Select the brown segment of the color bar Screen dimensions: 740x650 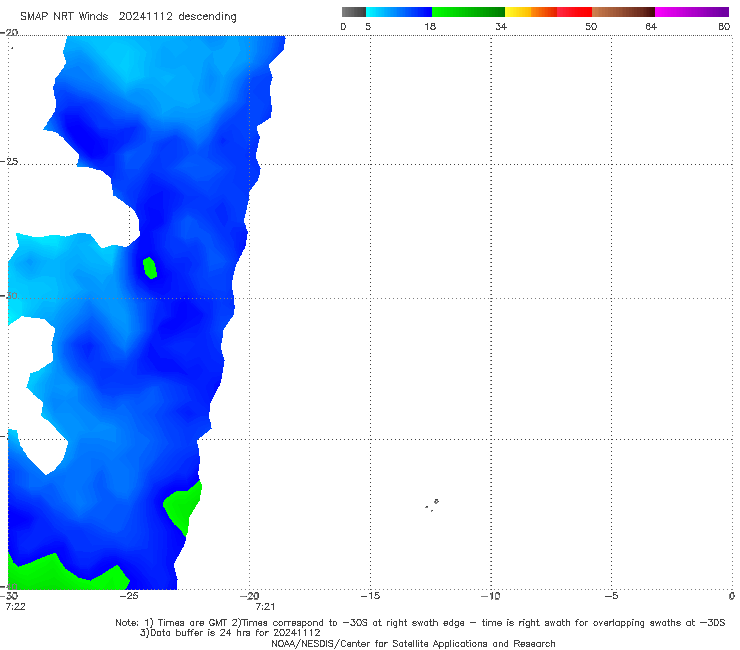[623, 12]
